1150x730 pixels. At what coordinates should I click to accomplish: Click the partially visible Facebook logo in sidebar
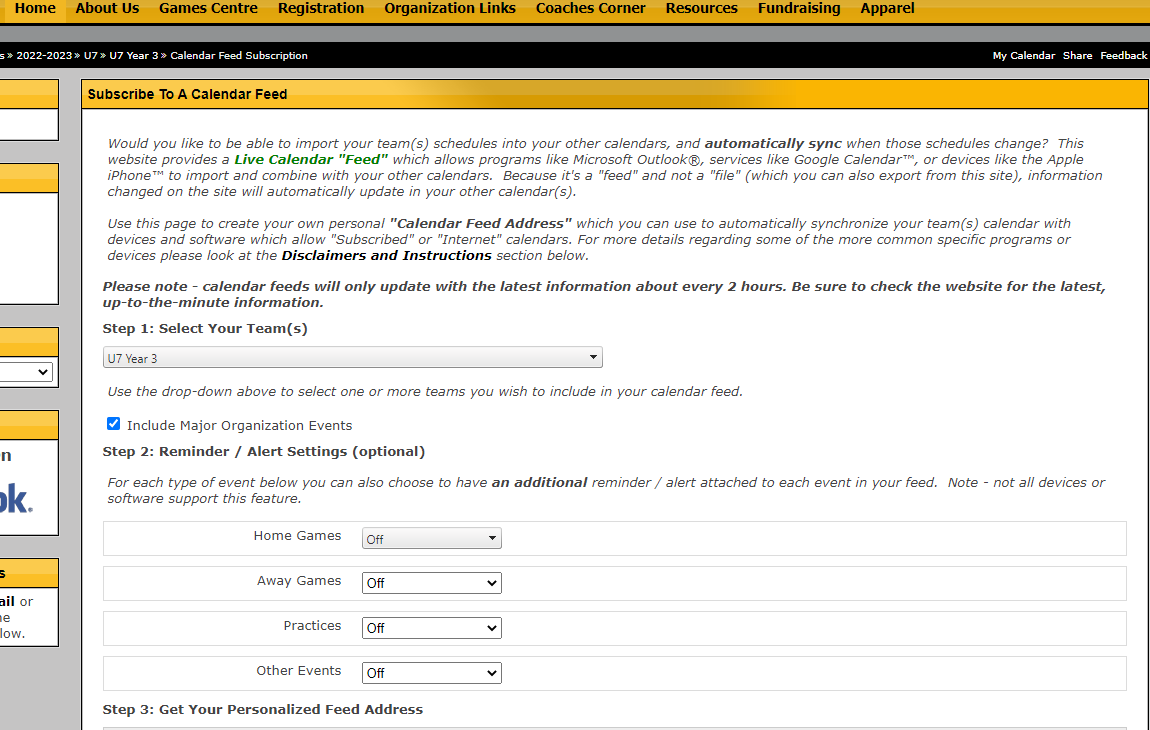point(15,498)
